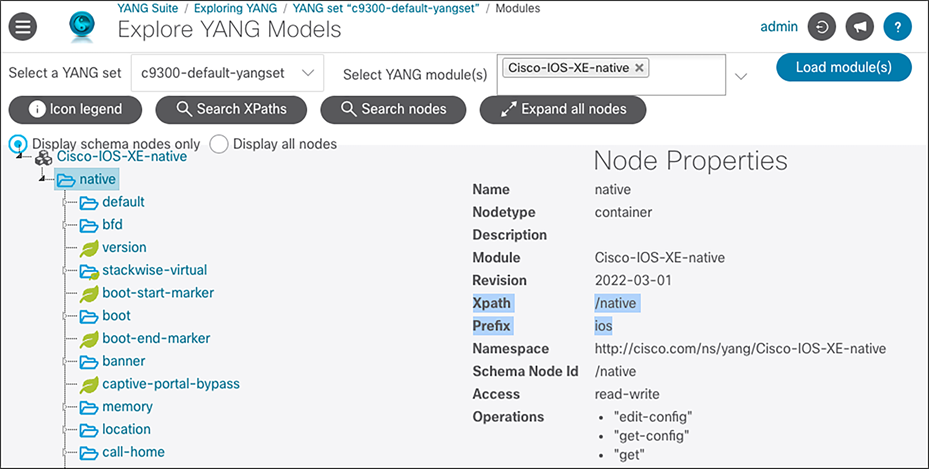Open the Icon legend

pyautogui.click(x=75, y=110)
